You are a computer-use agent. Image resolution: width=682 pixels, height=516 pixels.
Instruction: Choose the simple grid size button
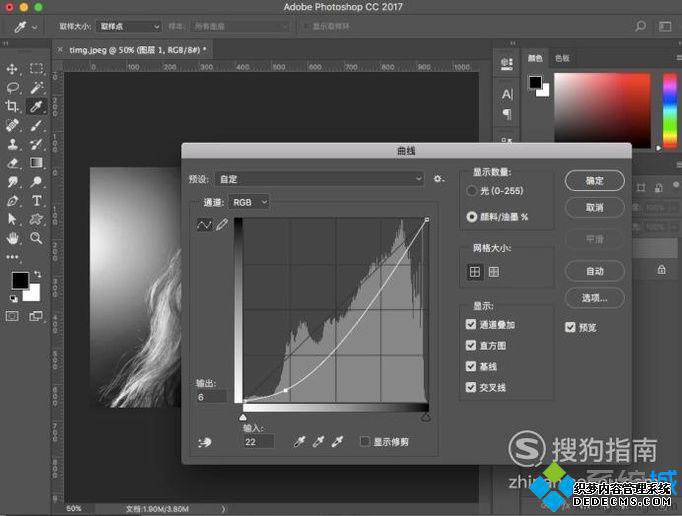click(x=475, y=272)
